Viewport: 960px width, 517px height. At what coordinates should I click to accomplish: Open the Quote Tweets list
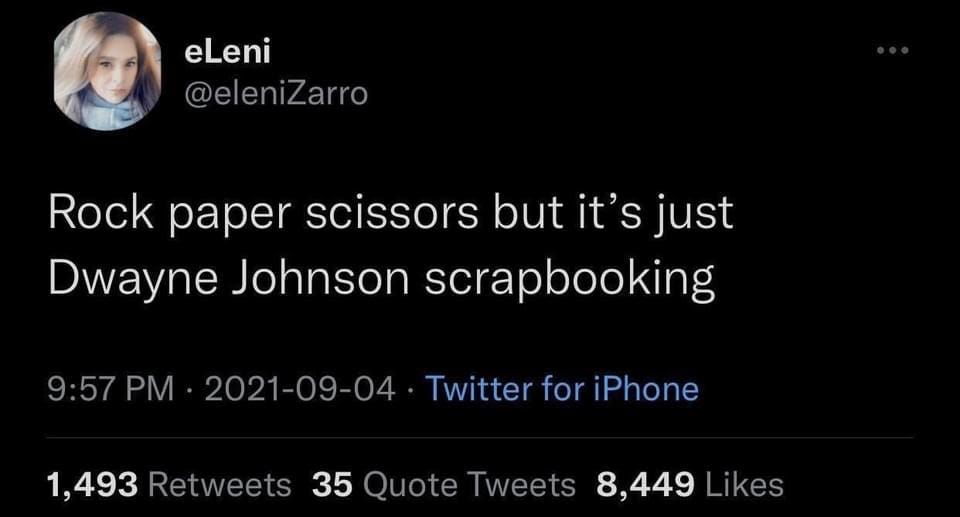[x=444, y=485]
